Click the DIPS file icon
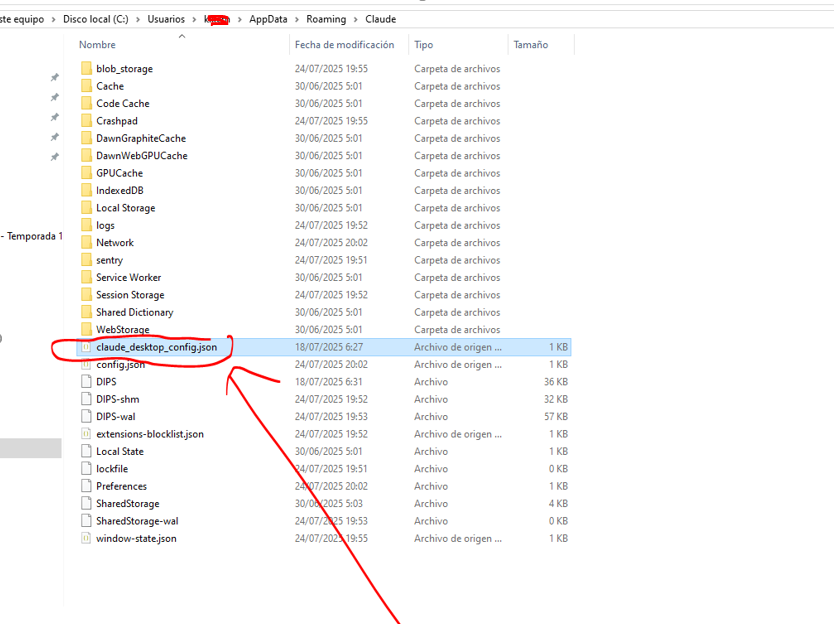 (x=86, y=382)
